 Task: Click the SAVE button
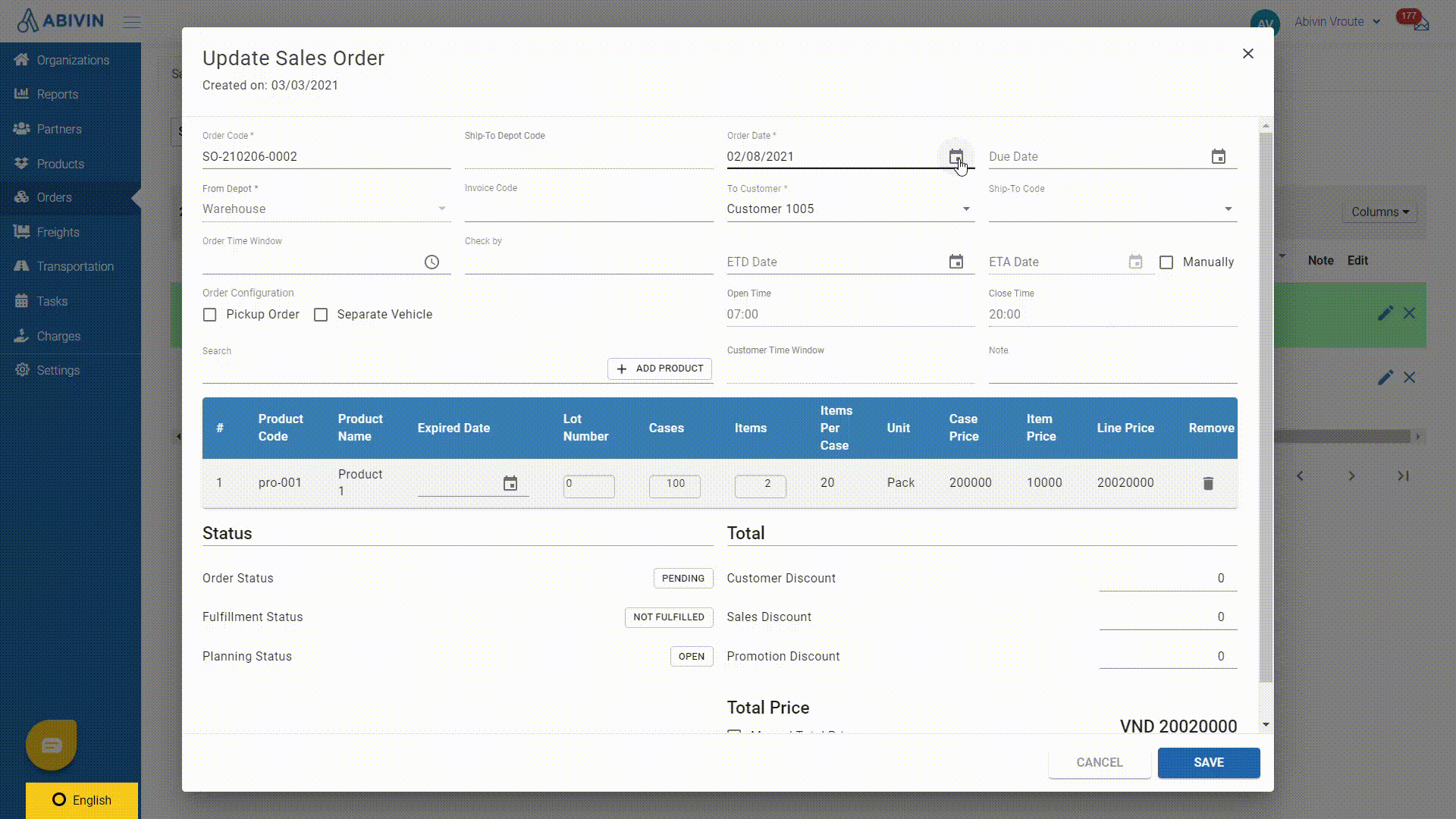1208,762
